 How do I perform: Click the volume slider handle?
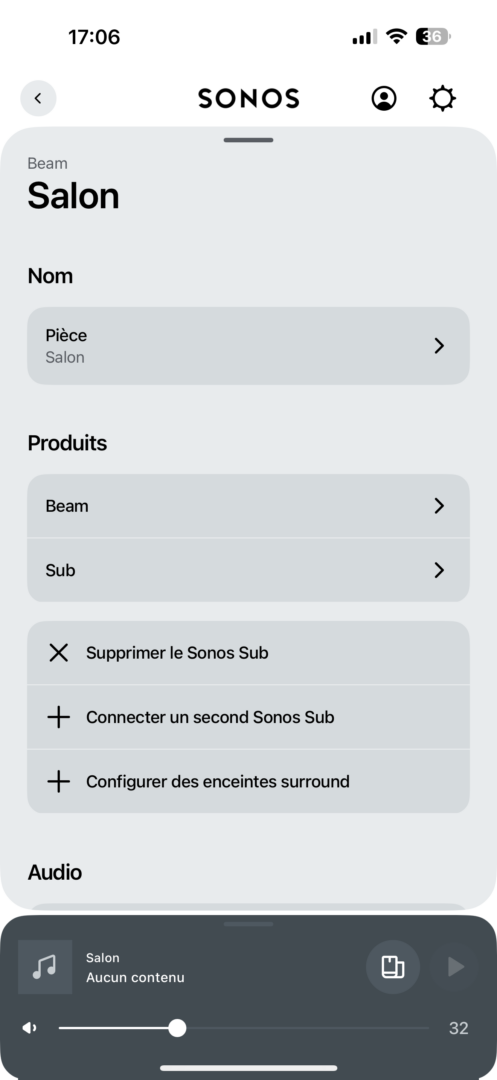coord(178,1028)
